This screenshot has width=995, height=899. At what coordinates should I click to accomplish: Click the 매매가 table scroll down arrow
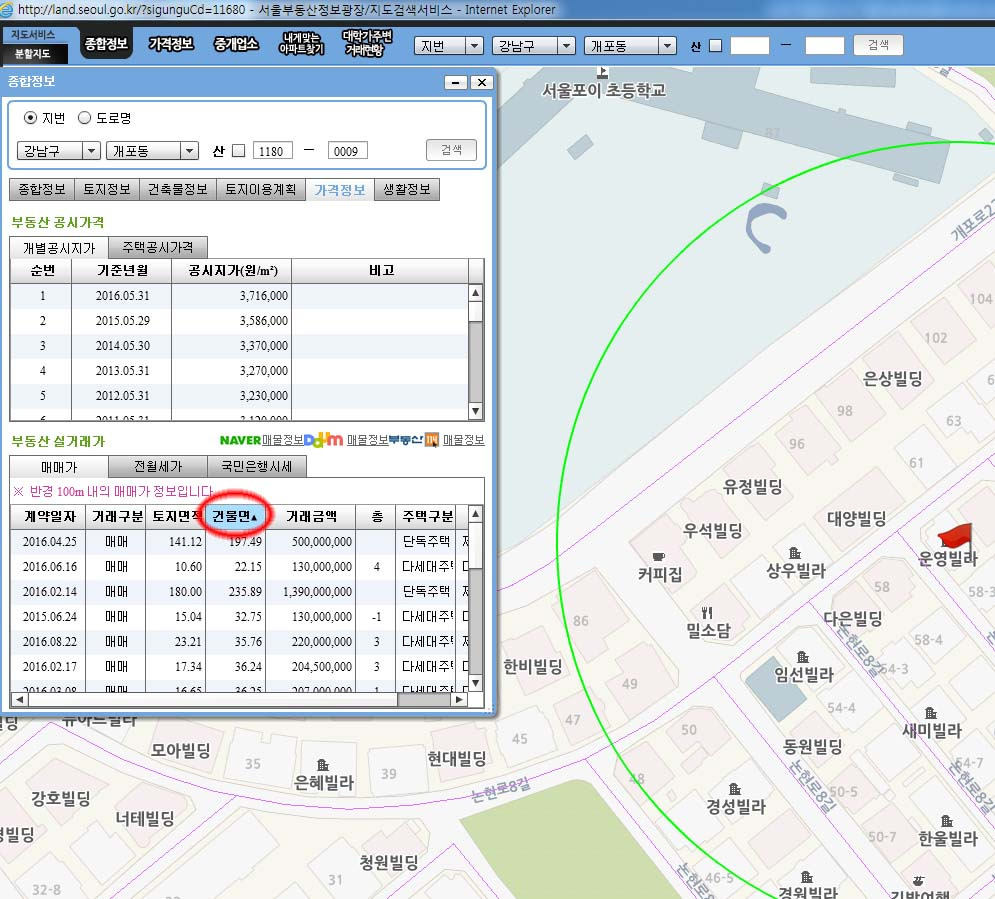(x=475, y=683)
